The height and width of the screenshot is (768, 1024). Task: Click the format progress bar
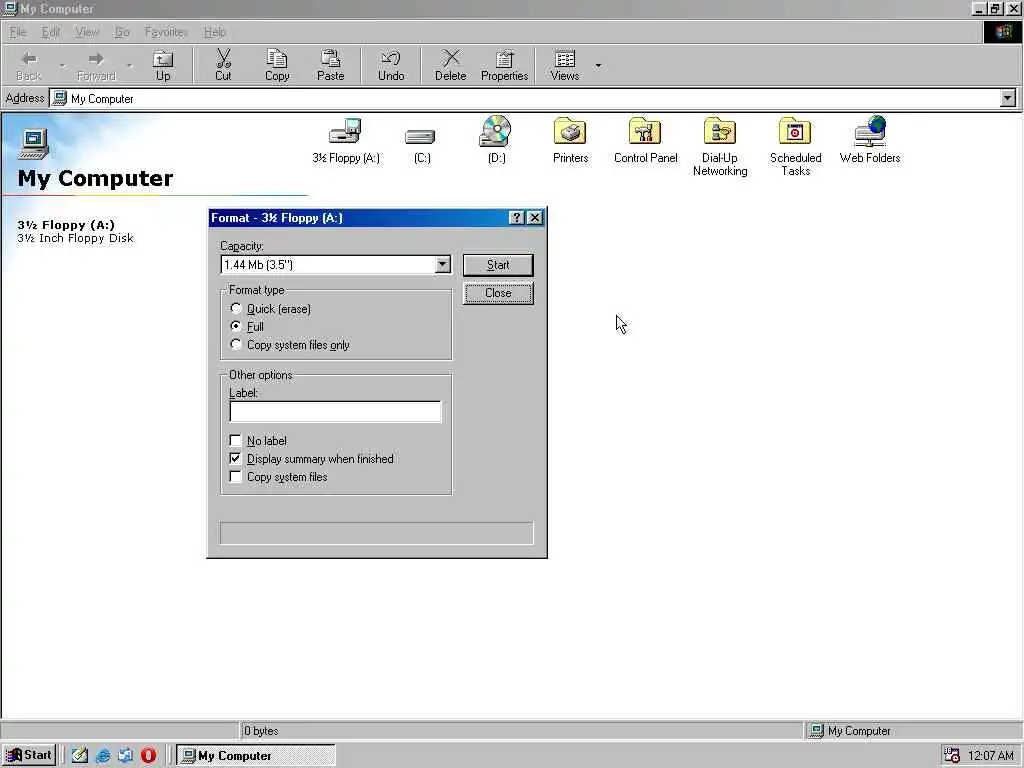(x=377, y=533)
